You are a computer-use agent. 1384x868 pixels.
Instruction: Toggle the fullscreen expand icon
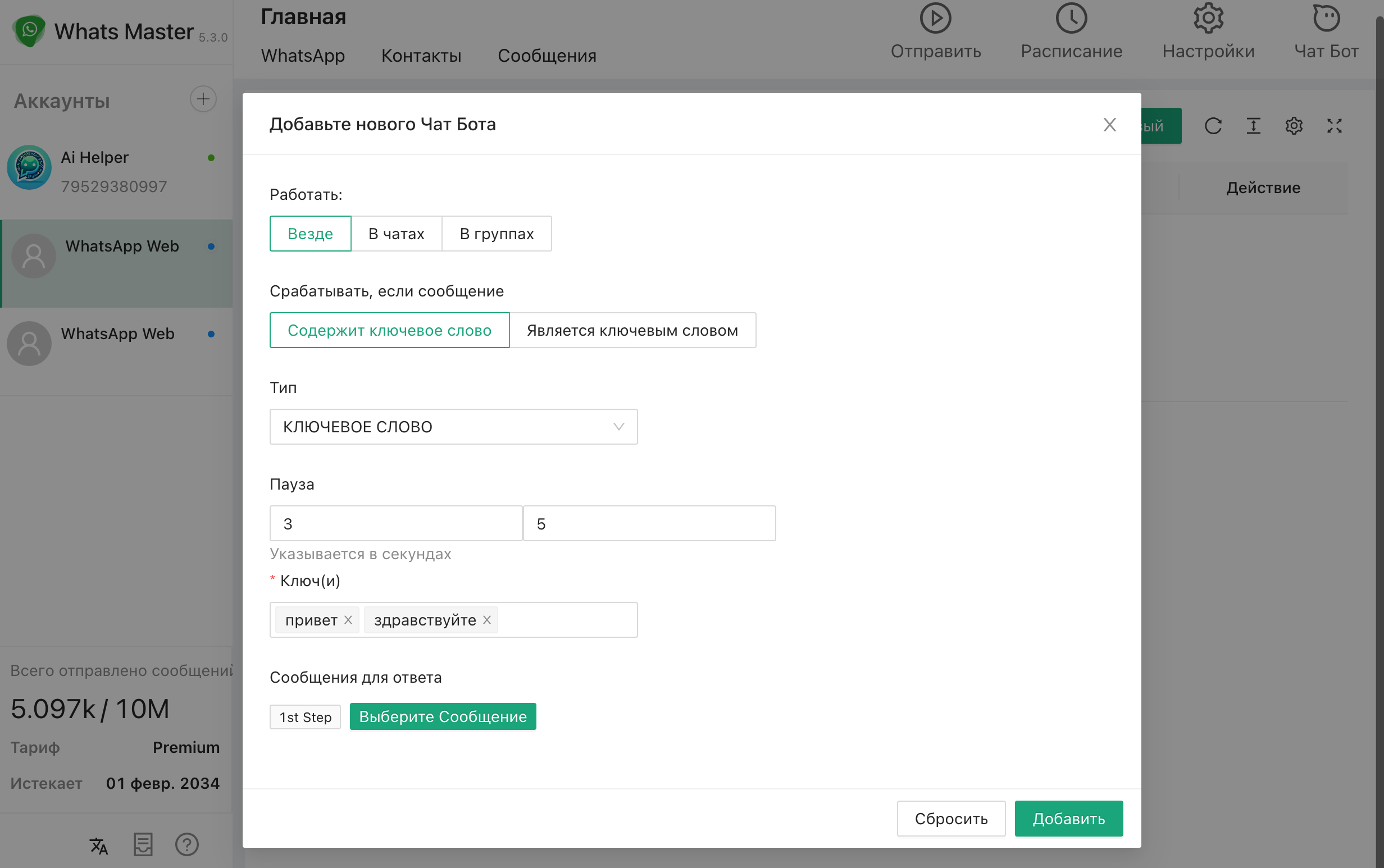point(1334,126)
